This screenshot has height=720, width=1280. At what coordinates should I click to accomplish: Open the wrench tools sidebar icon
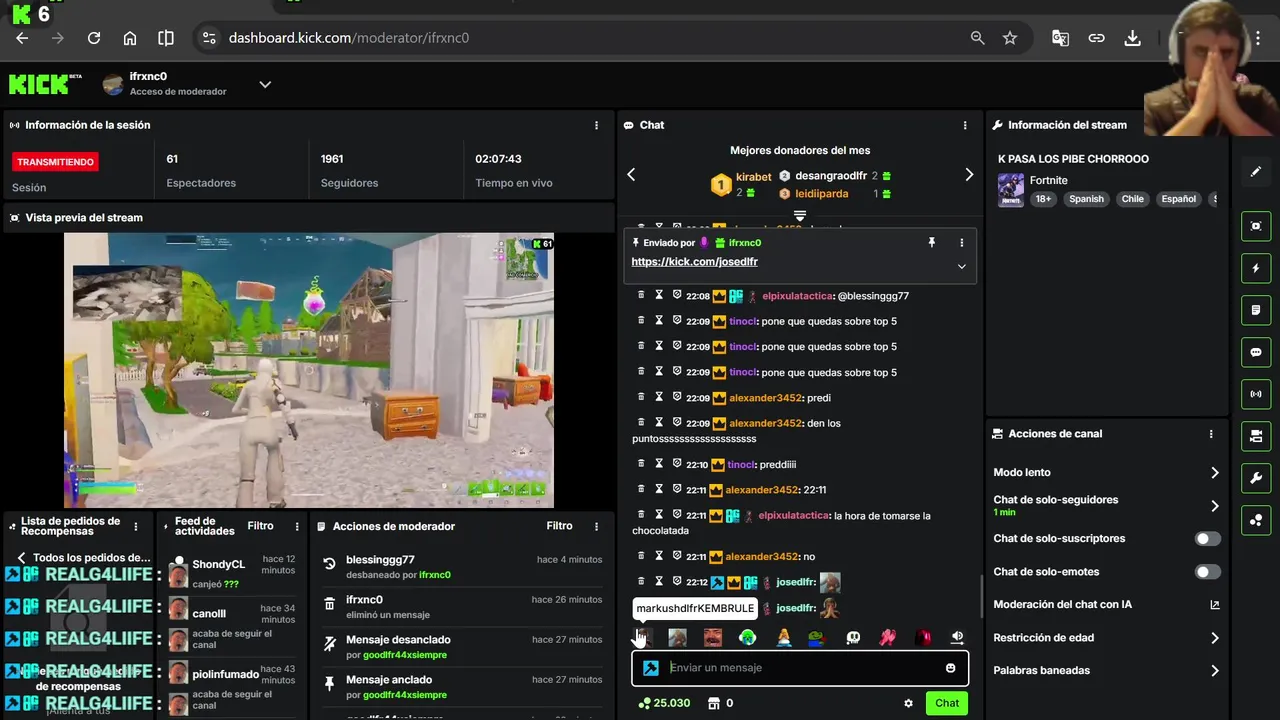(1256, 478)
